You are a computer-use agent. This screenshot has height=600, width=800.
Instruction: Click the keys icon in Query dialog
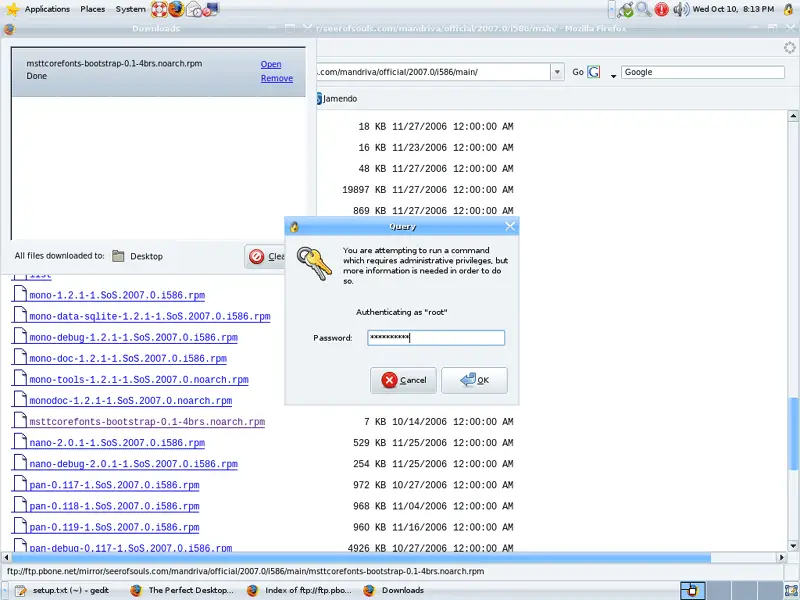[314, 264]
